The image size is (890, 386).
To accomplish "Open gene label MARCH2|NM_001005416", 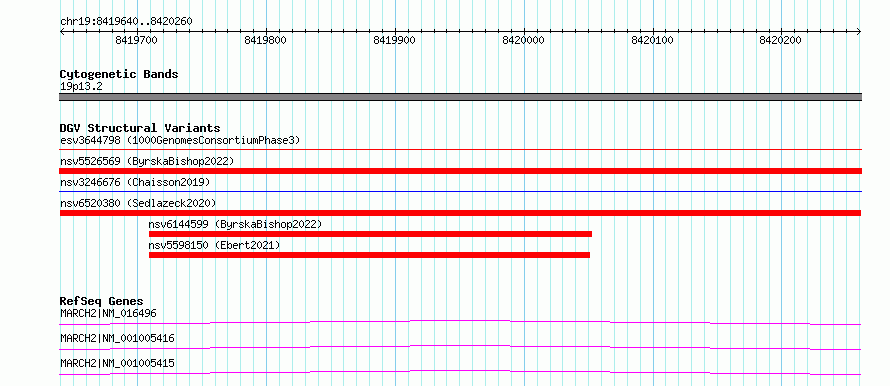I will (117, 338).
